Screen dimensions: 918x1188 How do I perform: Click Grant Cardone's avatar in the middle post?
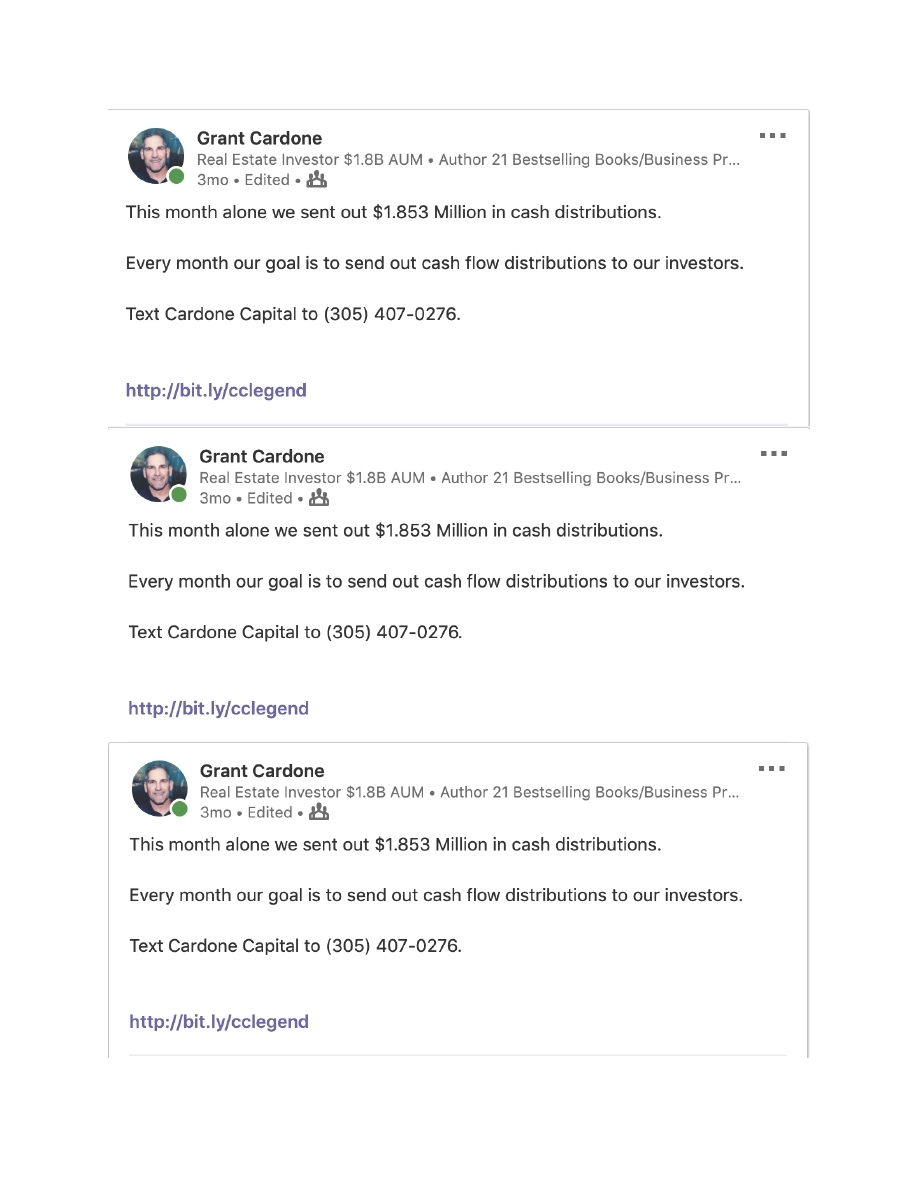click(x=157, y=473)
